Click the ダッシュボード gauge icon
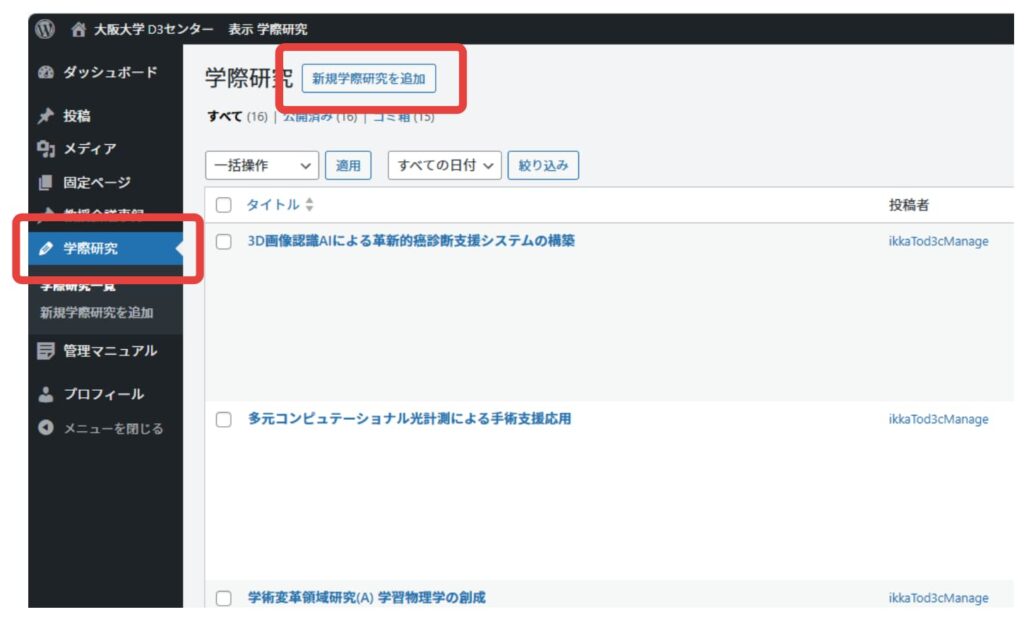 pos(46,72)
